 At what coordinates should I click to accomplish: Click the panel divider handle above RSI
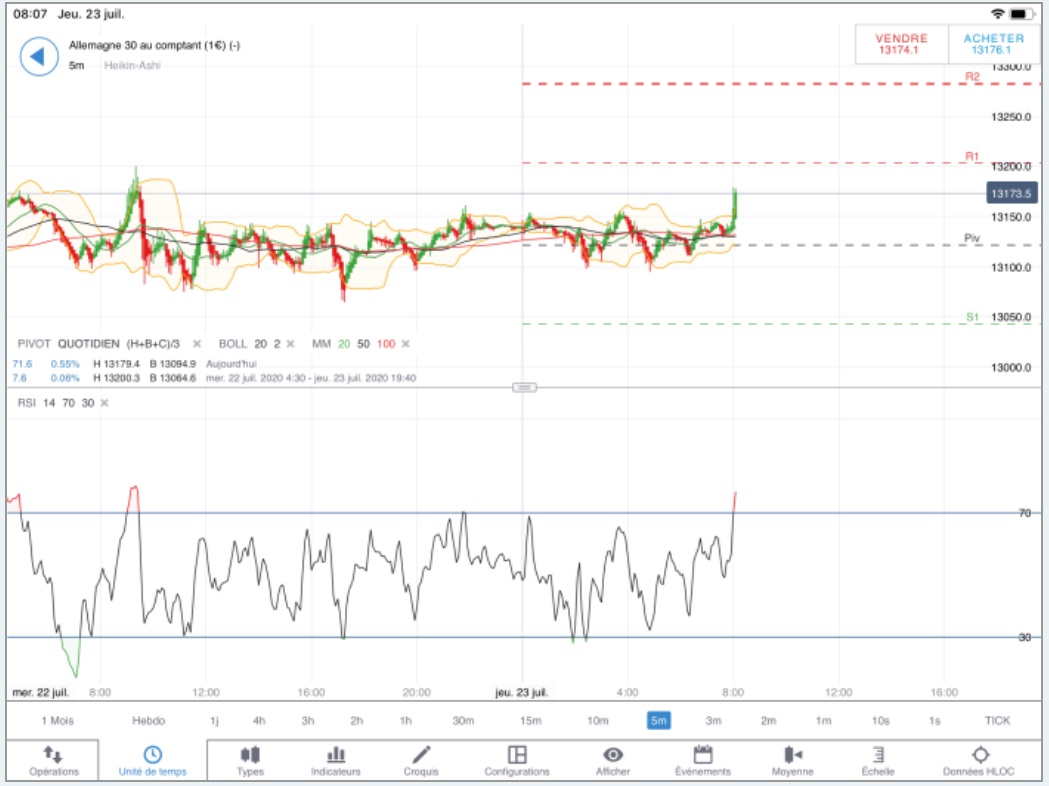point(524,387)
